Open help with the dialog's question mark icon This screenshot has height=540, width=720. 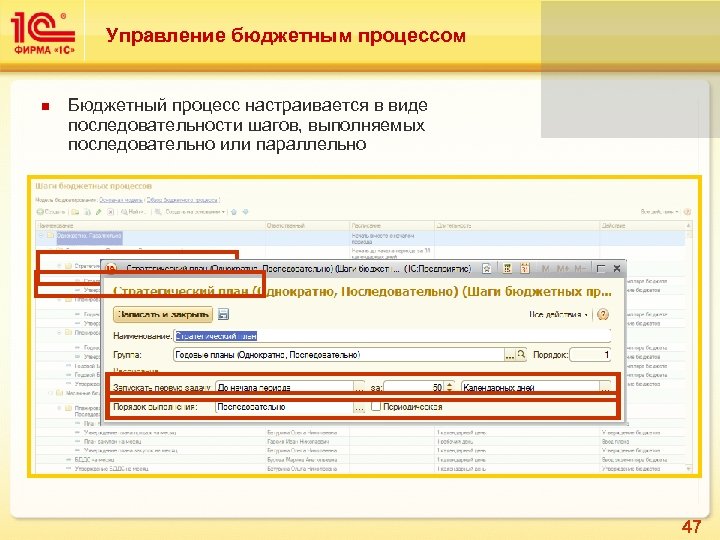(603, 315)
